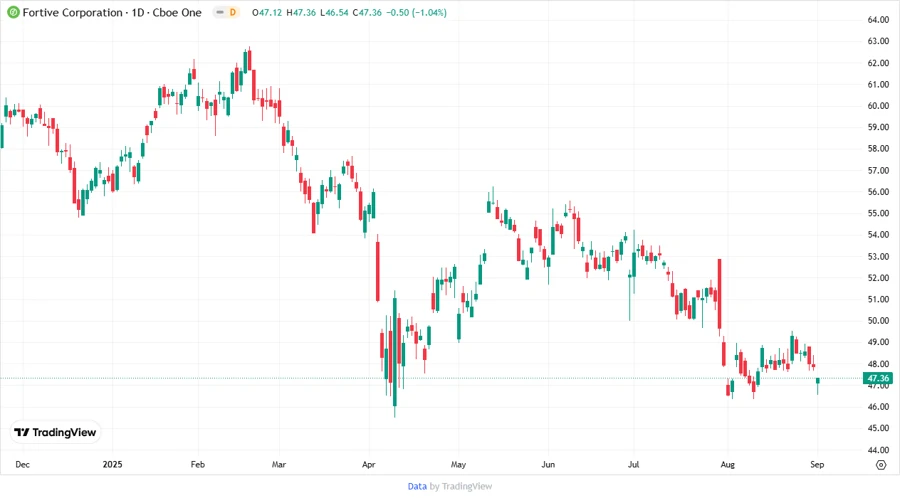Click the 55.00 price axis label
Image resolution: width=900 pixels, height=498 pixels.
[878, 213]
